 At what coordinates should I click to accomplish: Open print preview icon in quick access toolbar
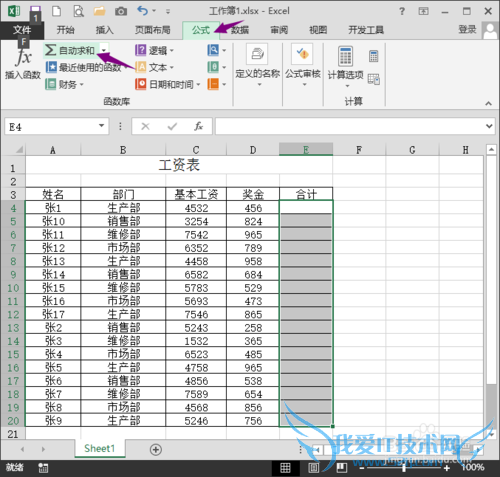78,11
